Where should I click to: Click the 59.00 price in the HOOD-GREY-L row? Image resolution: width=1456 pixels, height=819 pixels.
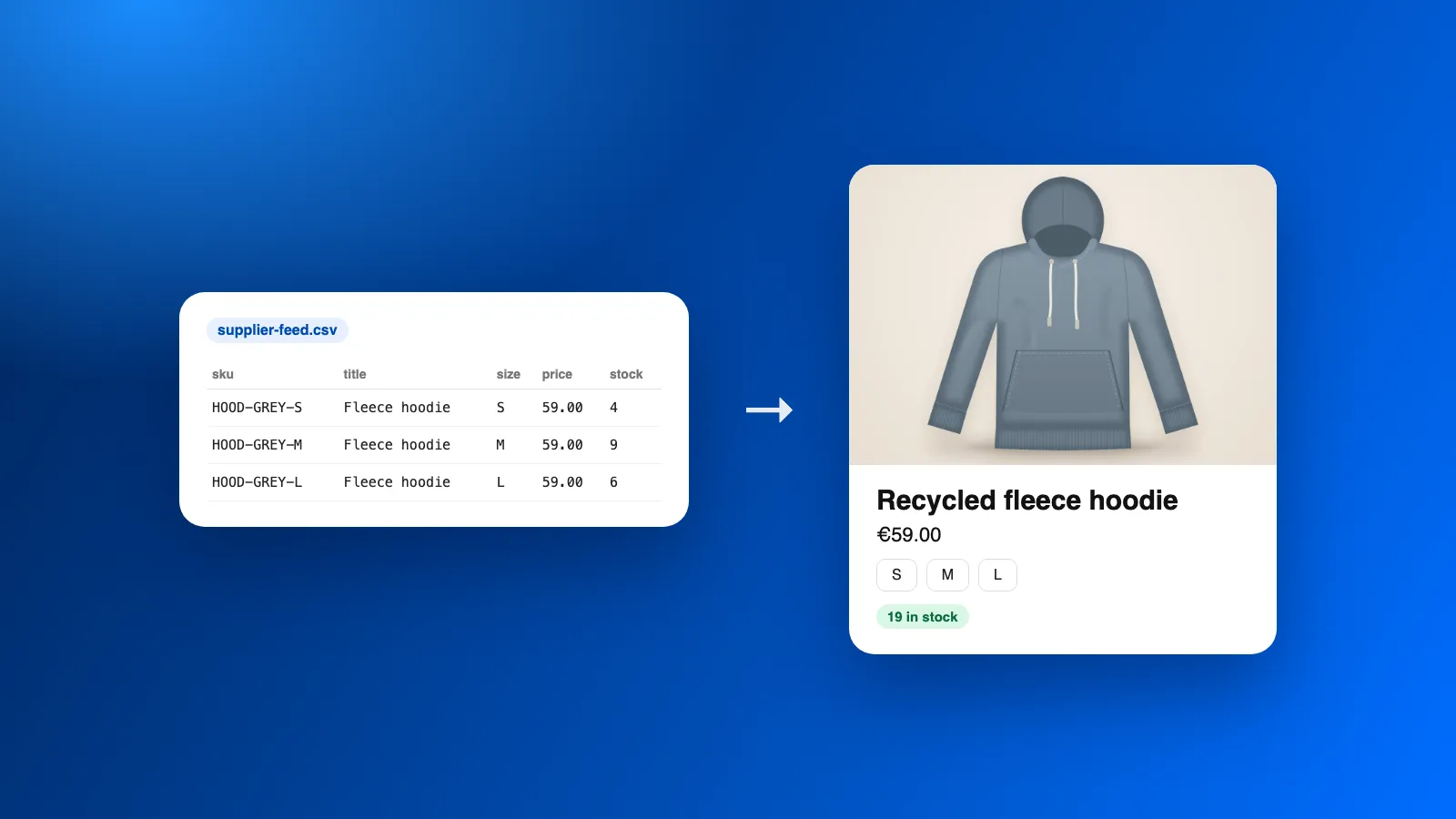562,482
